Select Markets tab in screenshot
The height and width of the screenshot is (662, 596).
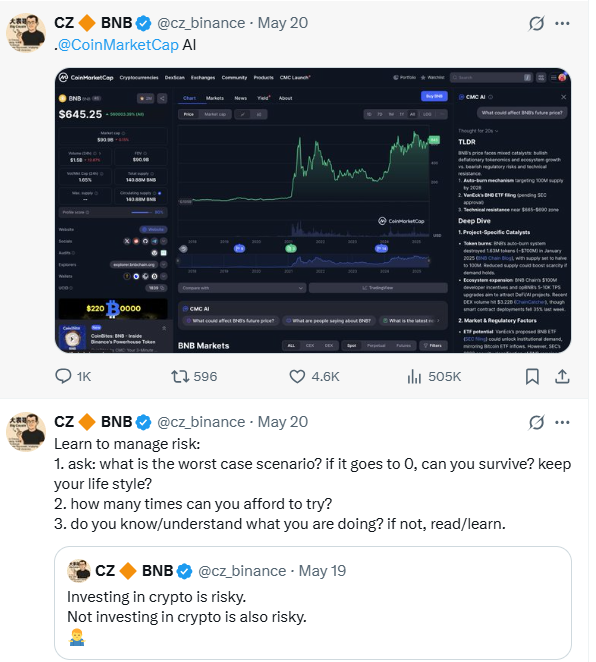(215, 98)
